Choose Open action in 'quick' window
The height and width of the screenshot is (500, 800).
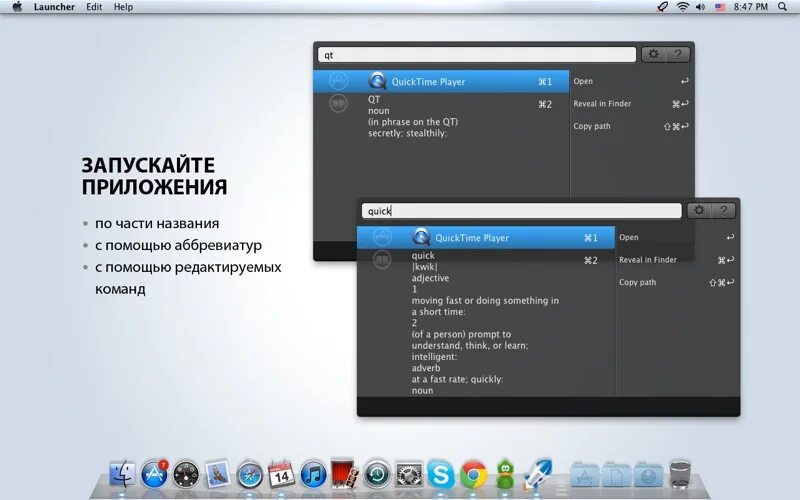677,237
